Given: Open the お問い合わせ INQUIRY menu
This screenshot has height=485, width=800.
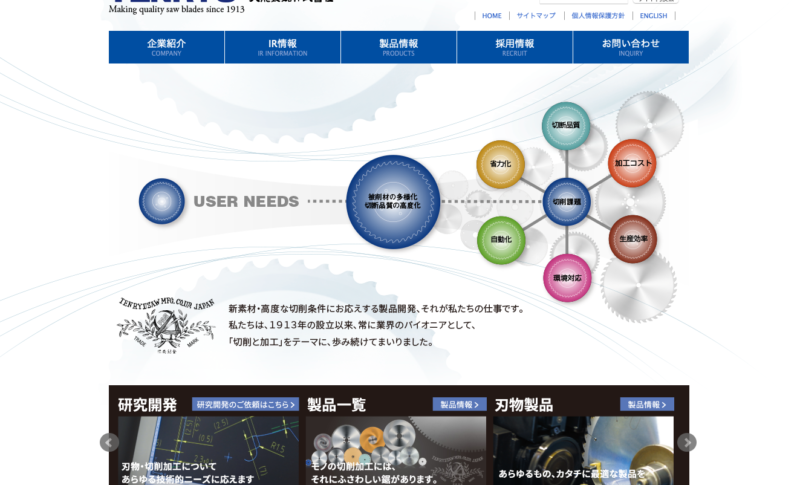Looking at the screenshot, I should click(631, 47).
